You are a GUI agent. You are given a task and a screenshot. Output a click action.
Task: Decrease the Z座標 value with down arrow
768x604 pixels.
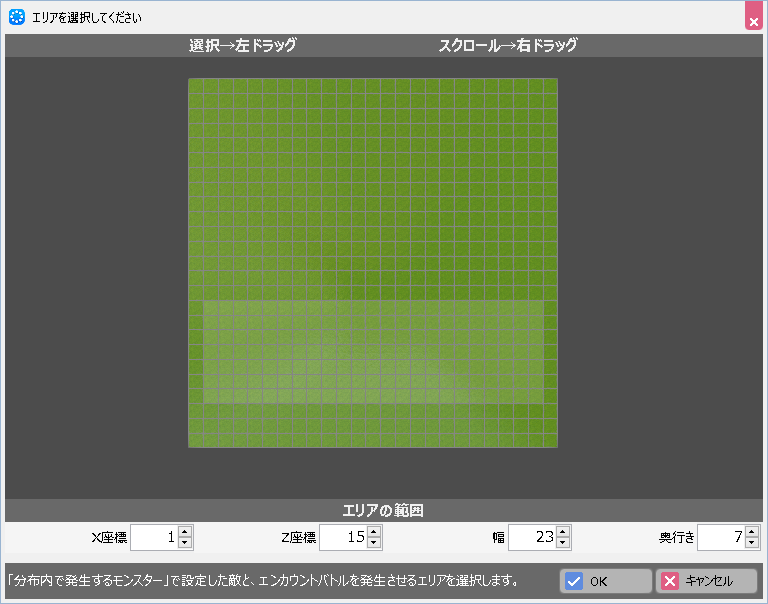point(374,543)
